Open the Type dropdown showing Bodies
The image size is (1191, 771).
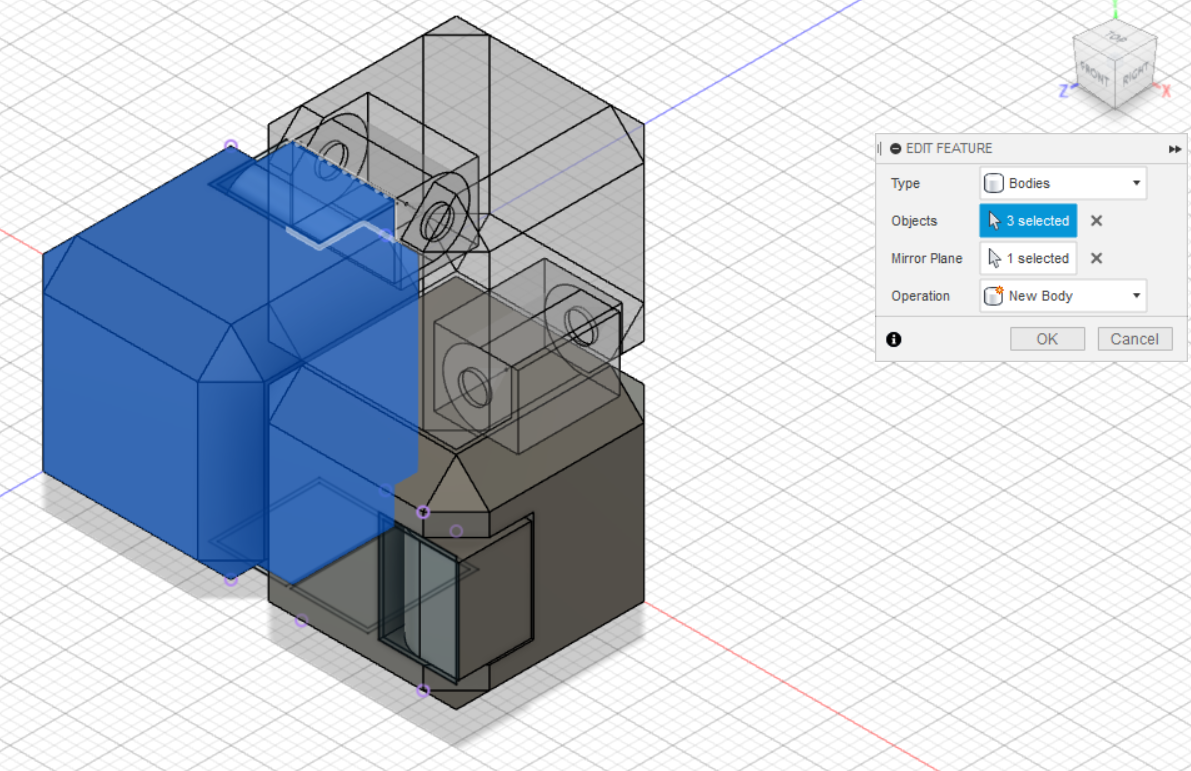[1136, 183]
